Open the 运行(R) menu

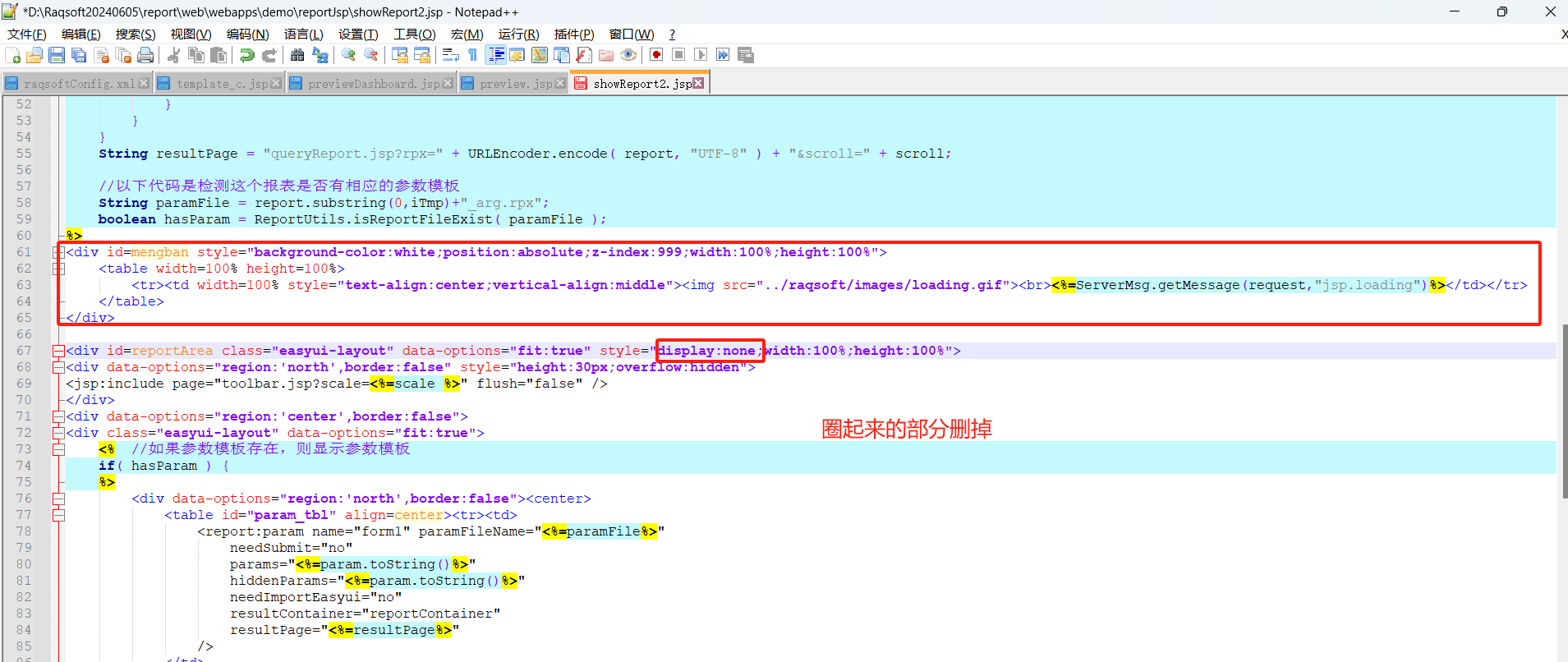(x=519, y=34)
